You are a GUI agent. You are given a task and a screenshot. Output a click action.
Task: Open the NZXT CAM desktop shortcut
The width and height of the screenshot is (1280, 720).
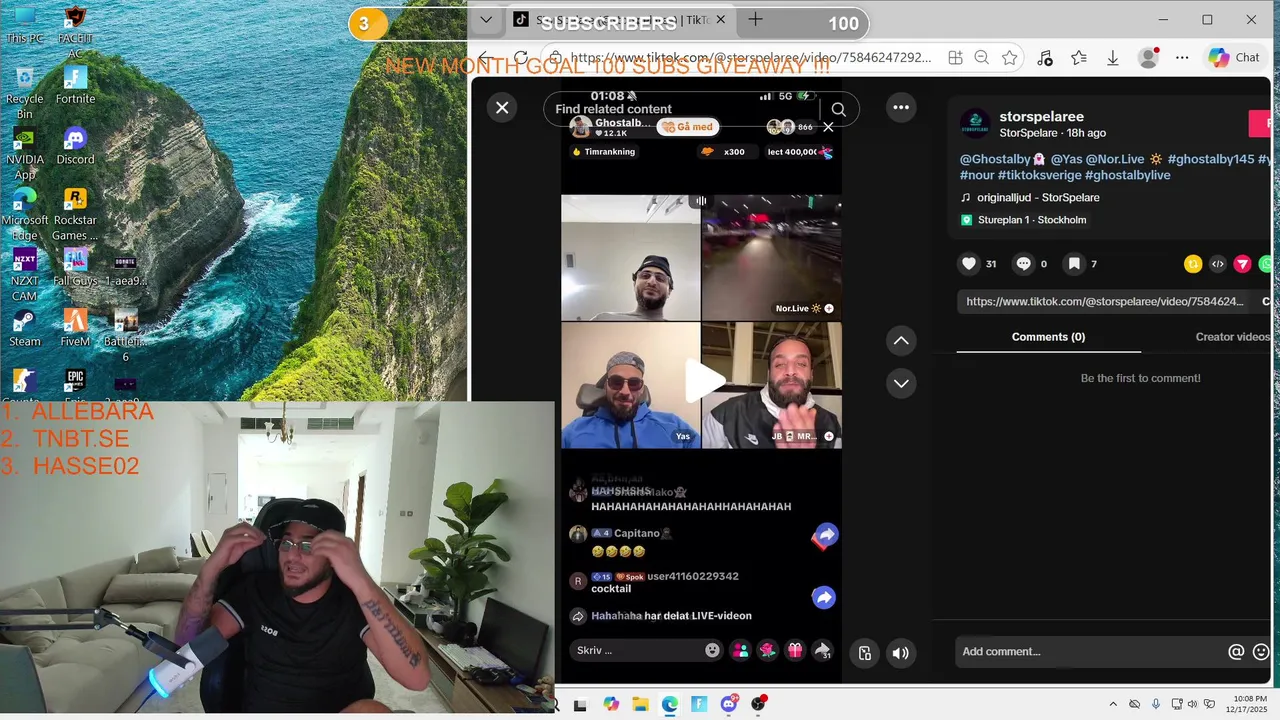point(24,275)
